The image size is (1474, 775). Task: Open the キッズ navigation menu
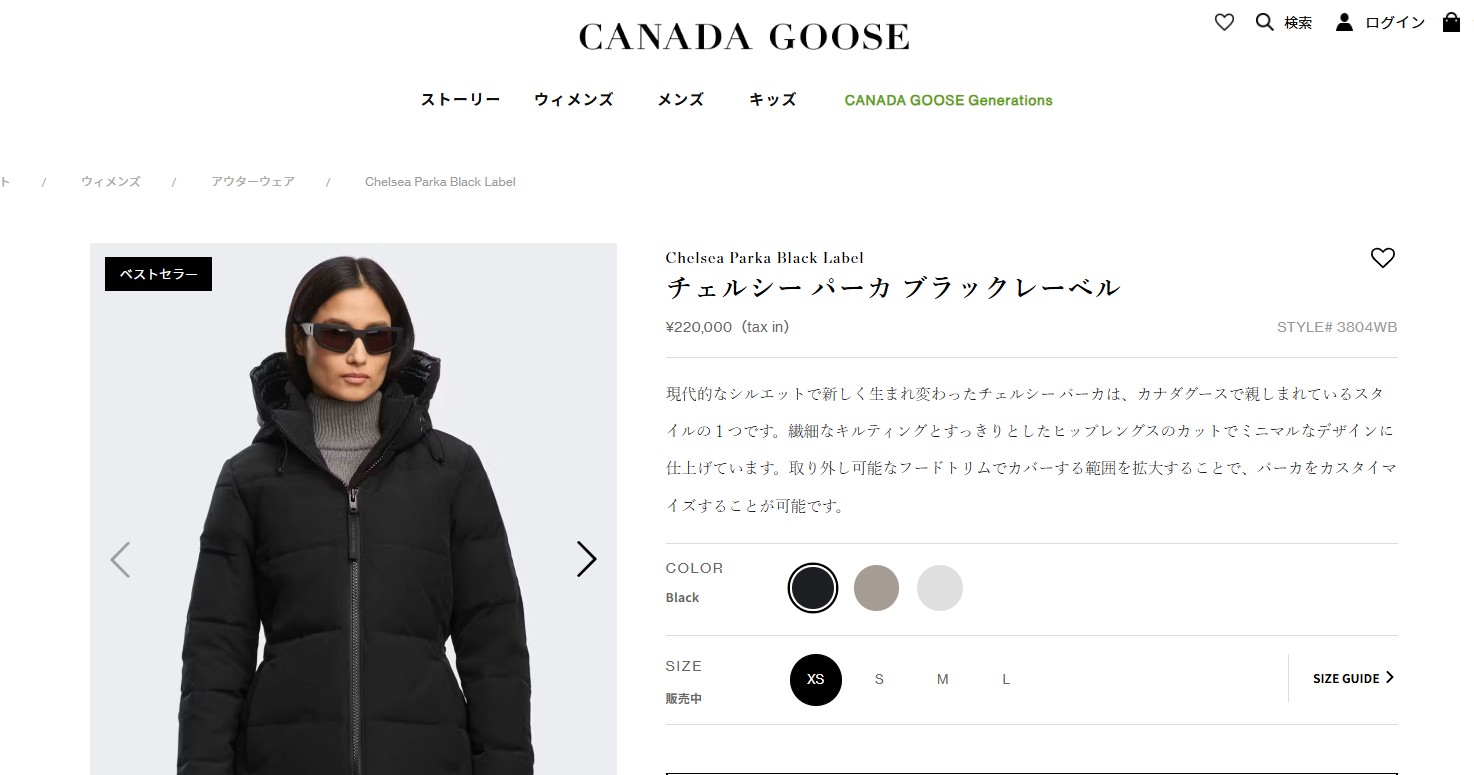coord(772,100)
